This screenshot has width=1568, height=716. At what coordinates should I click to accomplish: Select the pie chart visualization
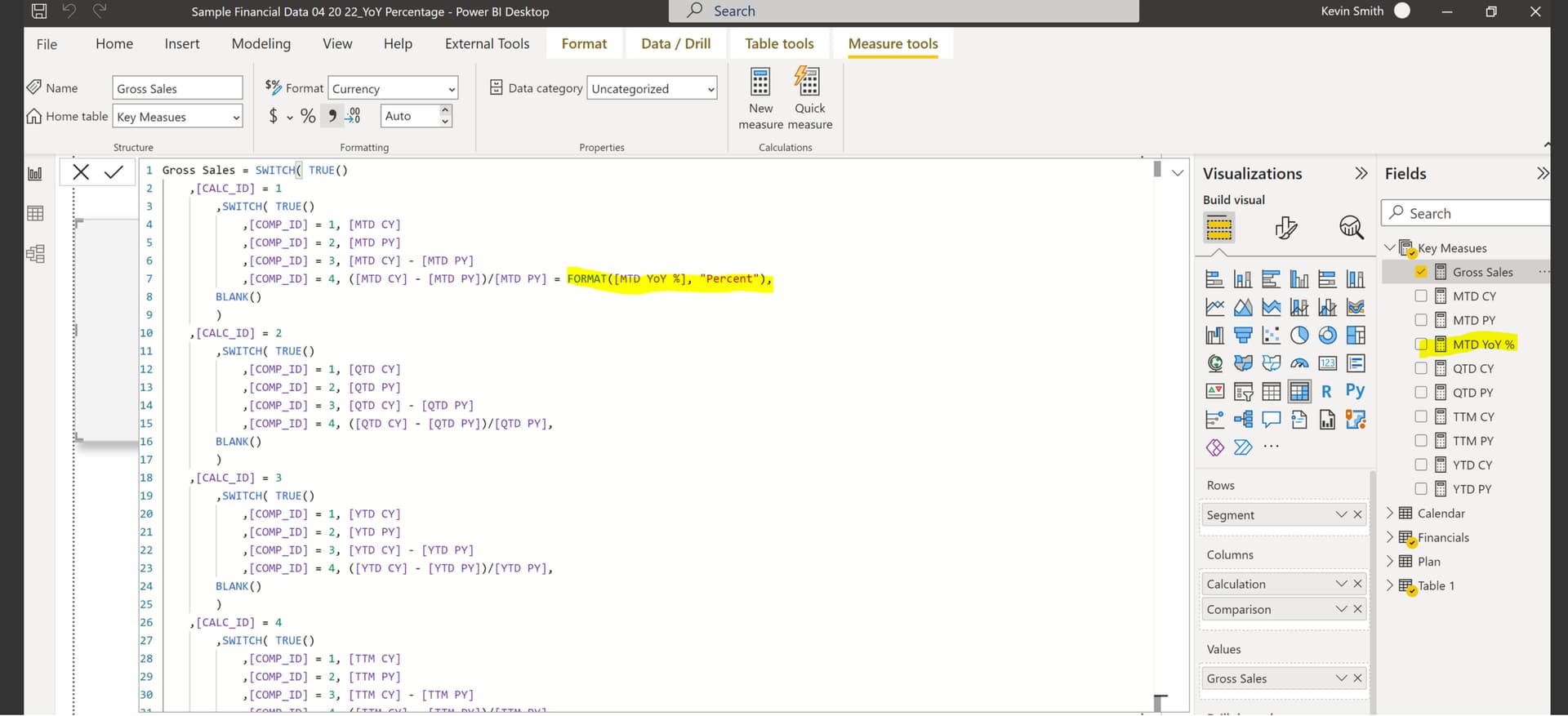point(1299,335)
